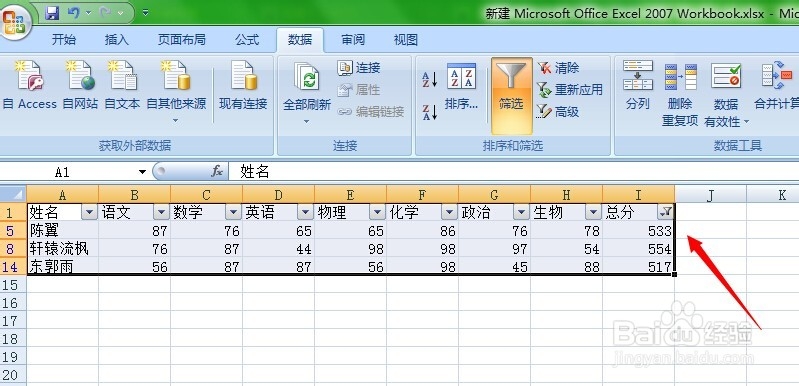Select total score cell 517
This screenshot has width=799, height=386.
click(x=638, y=266)
